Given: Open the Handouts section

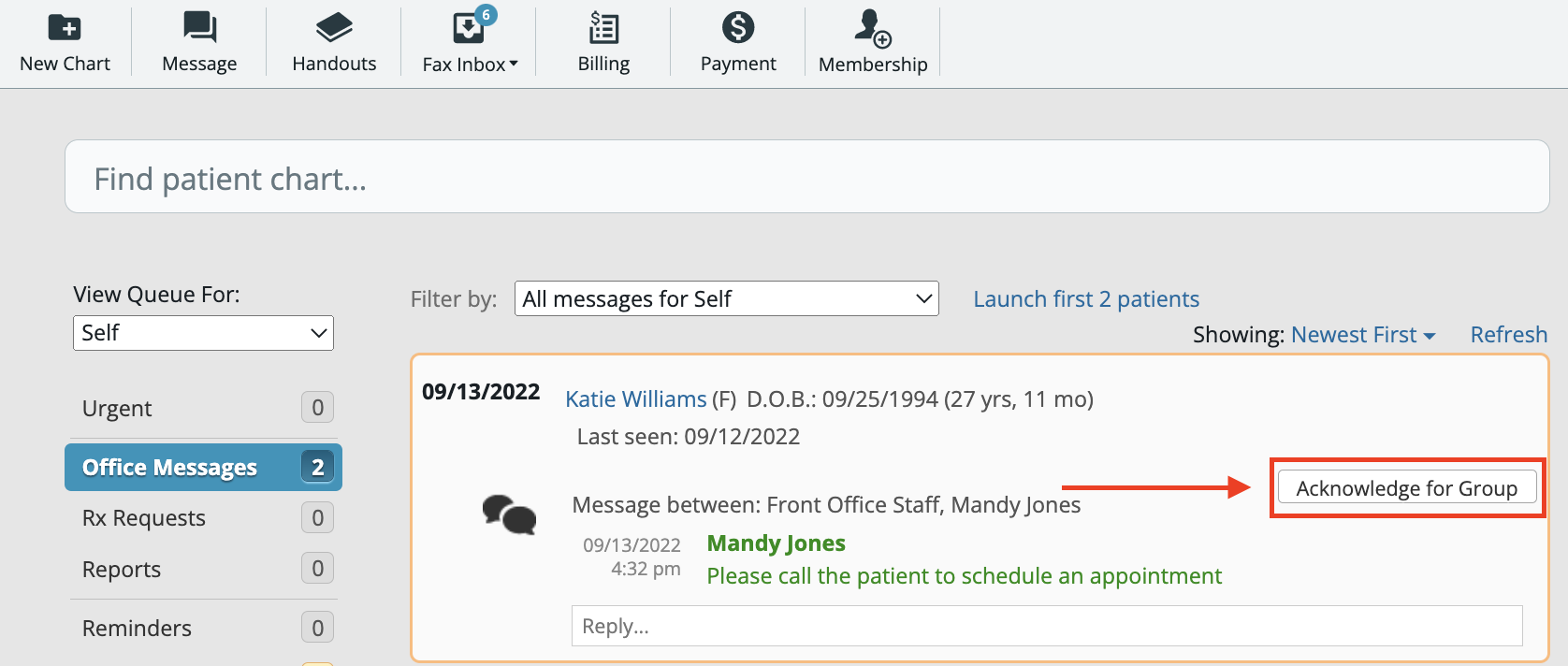Looking at the screenshot, I should click(333, 41).
